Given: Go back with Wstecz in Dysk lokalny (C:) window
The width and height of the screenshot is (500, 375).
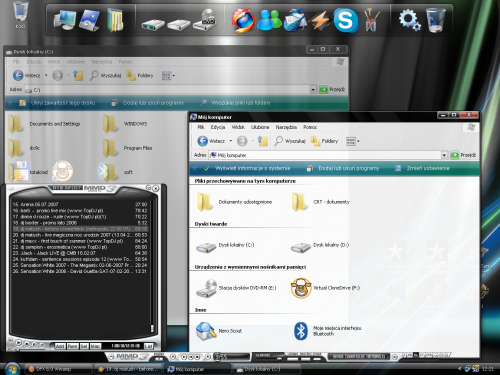Looking at the screenshot, I should (x=27, y=75).
